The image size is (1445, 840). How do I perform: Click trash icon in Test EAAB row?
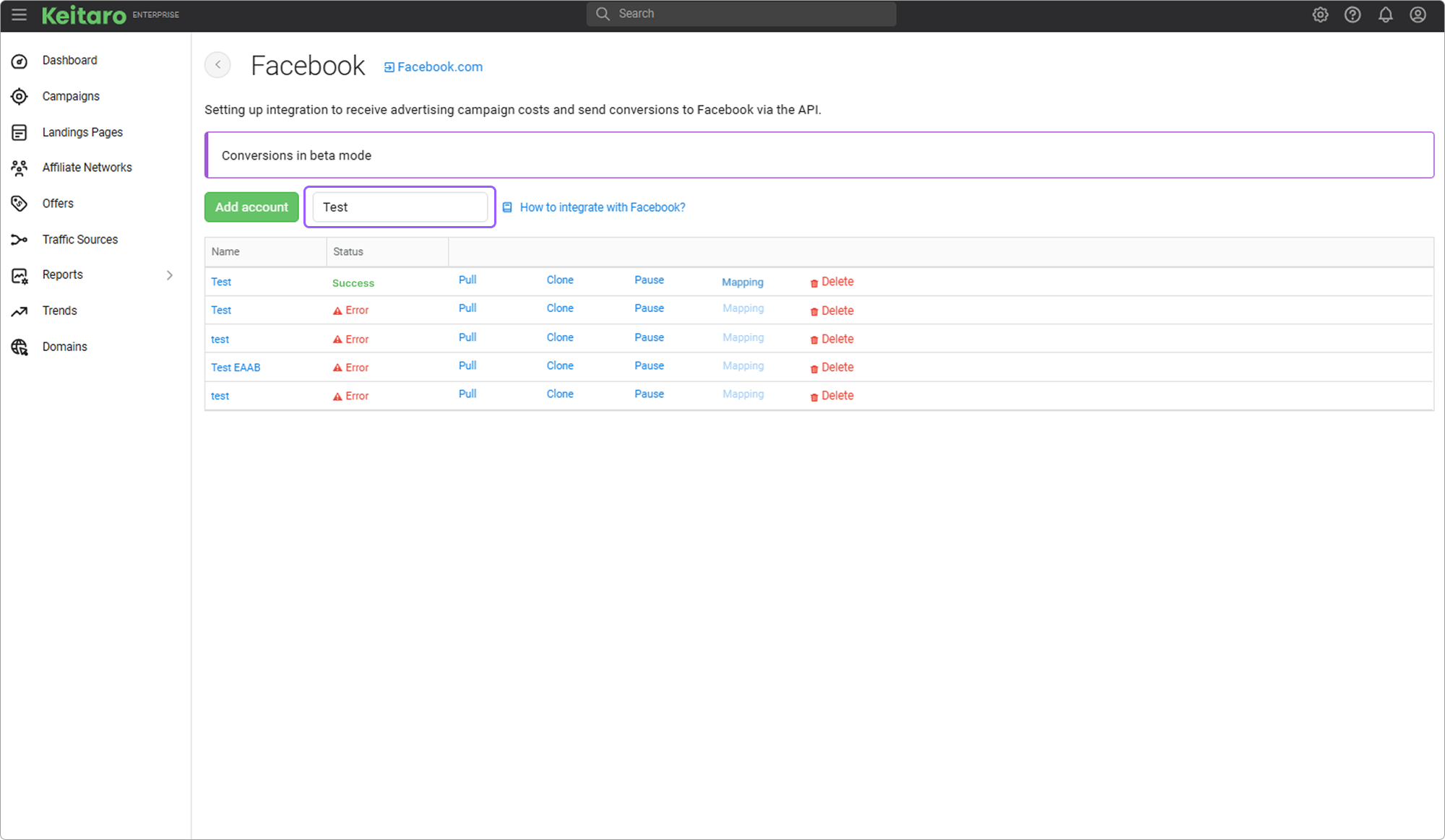click(814, 368)
